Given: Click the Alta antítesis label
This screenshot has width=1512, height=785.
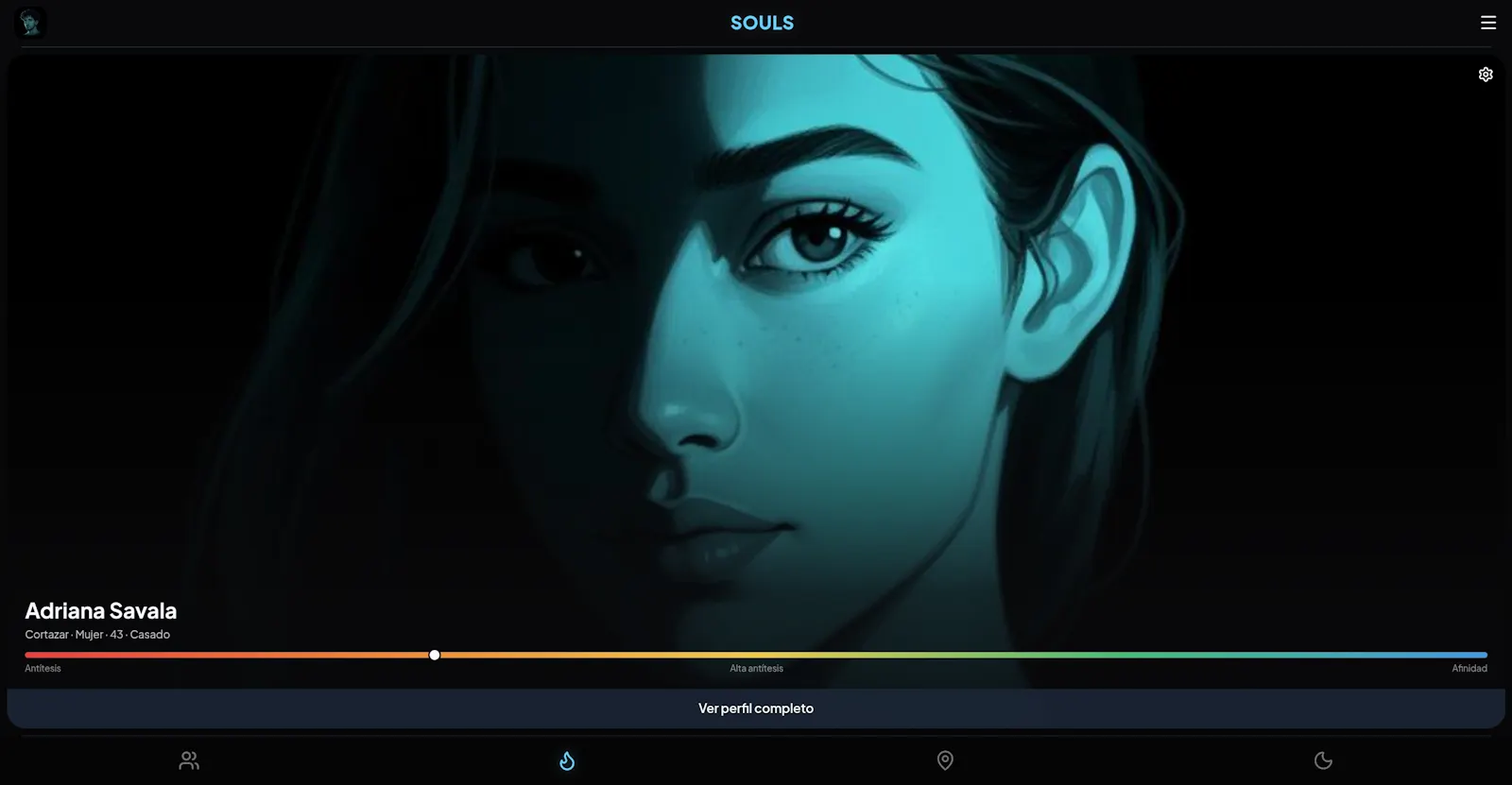Looking at the screenshot, I should (x=756, y=668).
